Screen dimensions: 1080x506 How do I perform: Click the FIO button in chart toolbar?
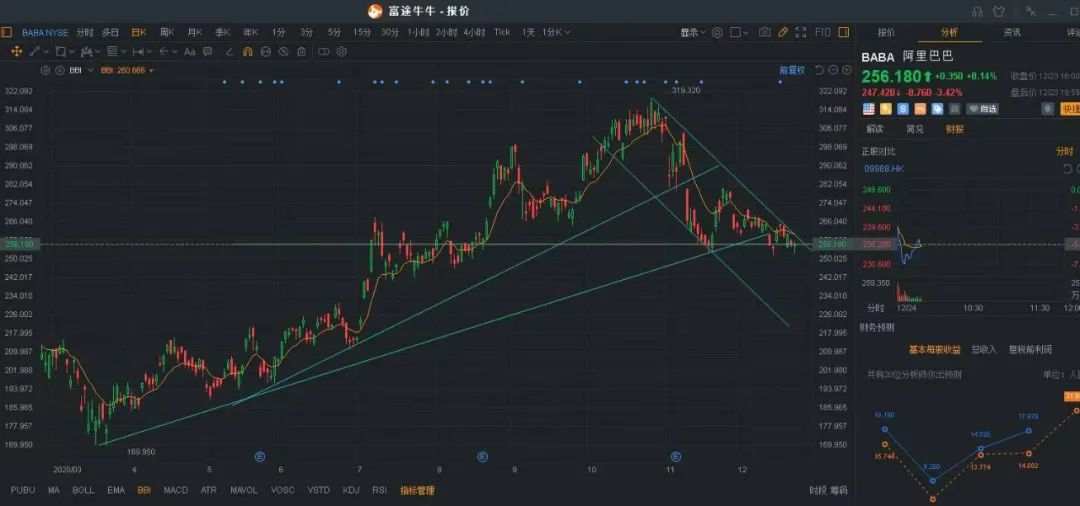point(822,32)
